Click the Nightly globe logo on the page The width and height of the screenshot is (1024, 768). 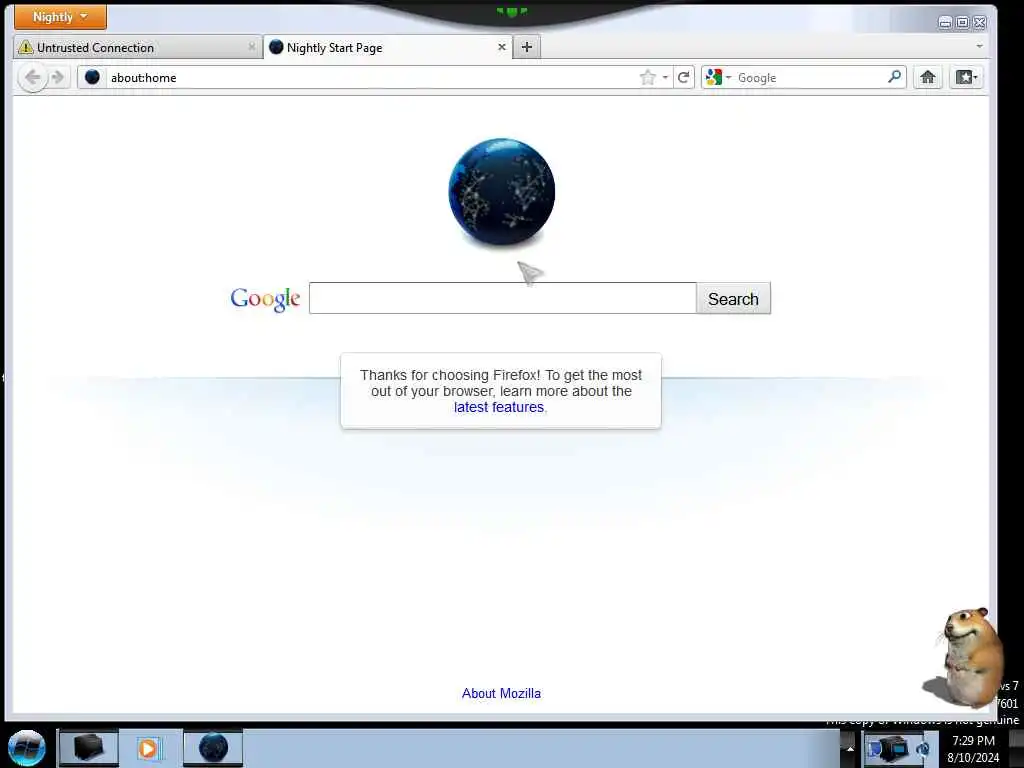coord(502,192)
